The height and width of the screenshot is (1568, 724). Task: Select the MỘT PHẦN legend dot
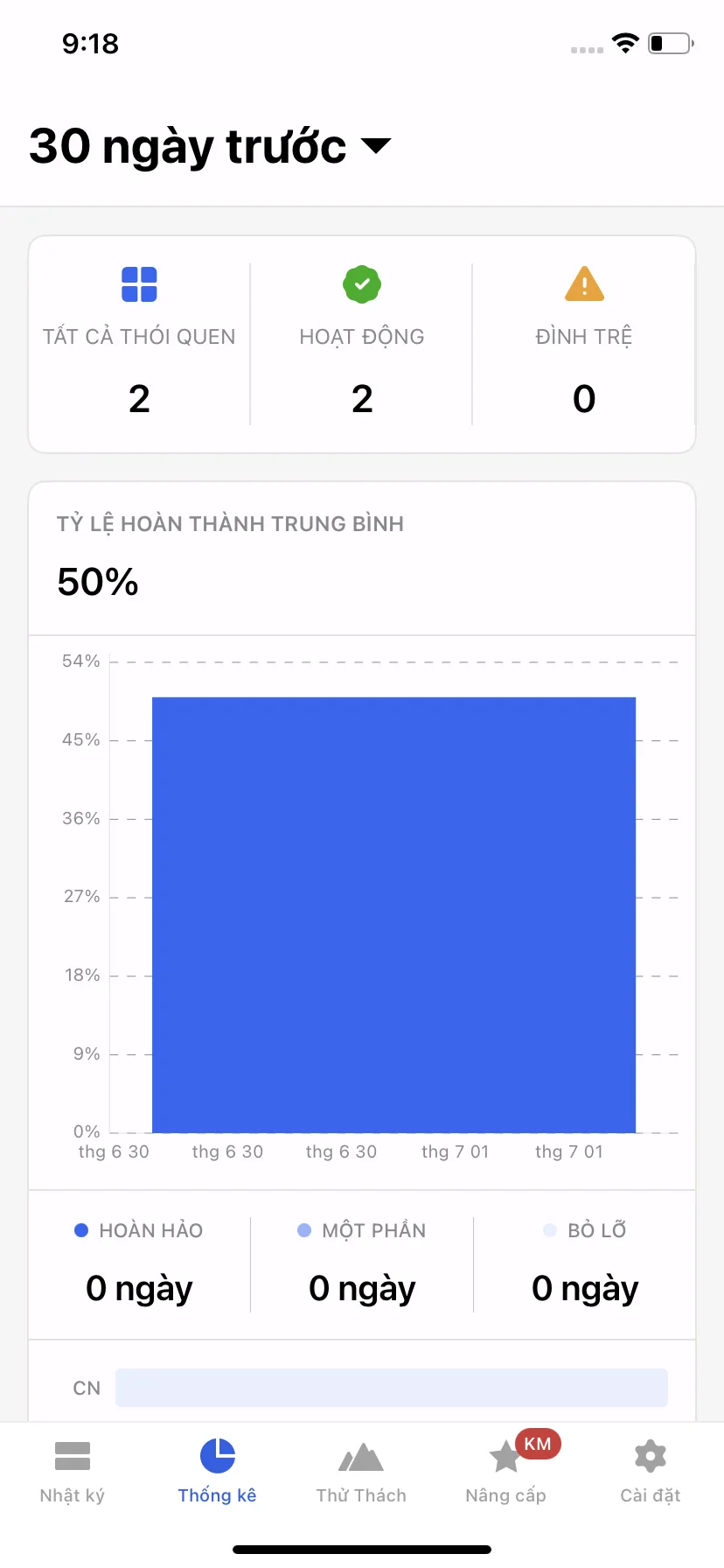(304, 1230)
